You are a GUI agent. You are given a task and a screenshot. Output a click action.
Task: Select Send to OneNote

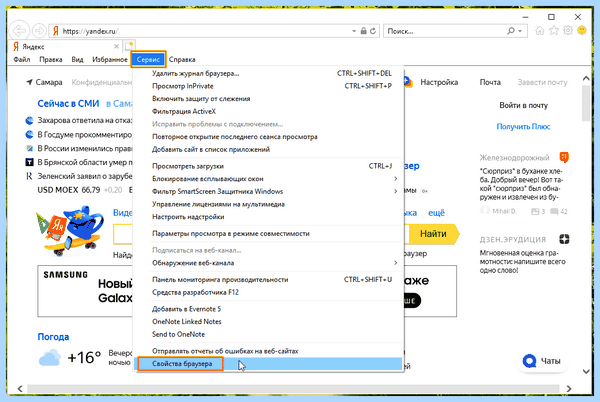[269, 334]
